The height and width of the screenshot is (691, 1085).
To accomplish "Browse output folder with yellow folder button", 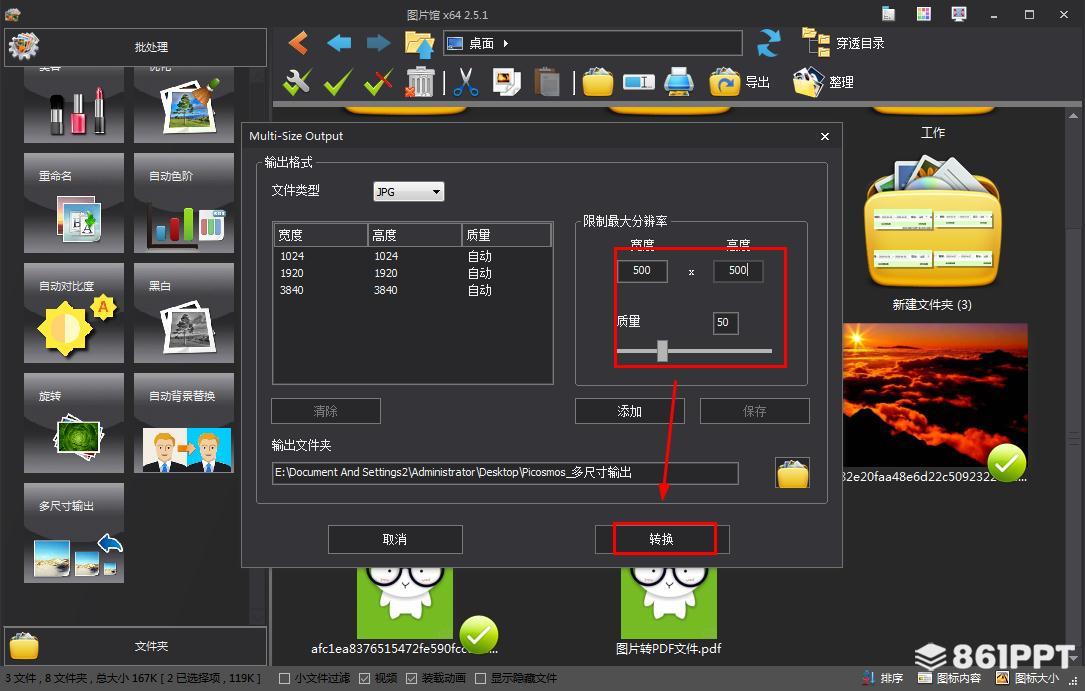I will [x=792, y=473].
